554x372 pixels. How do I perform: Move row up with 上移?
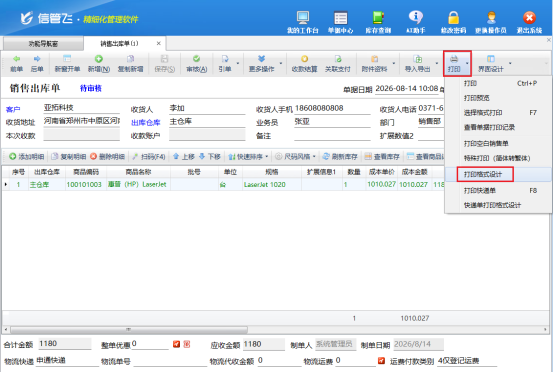184,157
